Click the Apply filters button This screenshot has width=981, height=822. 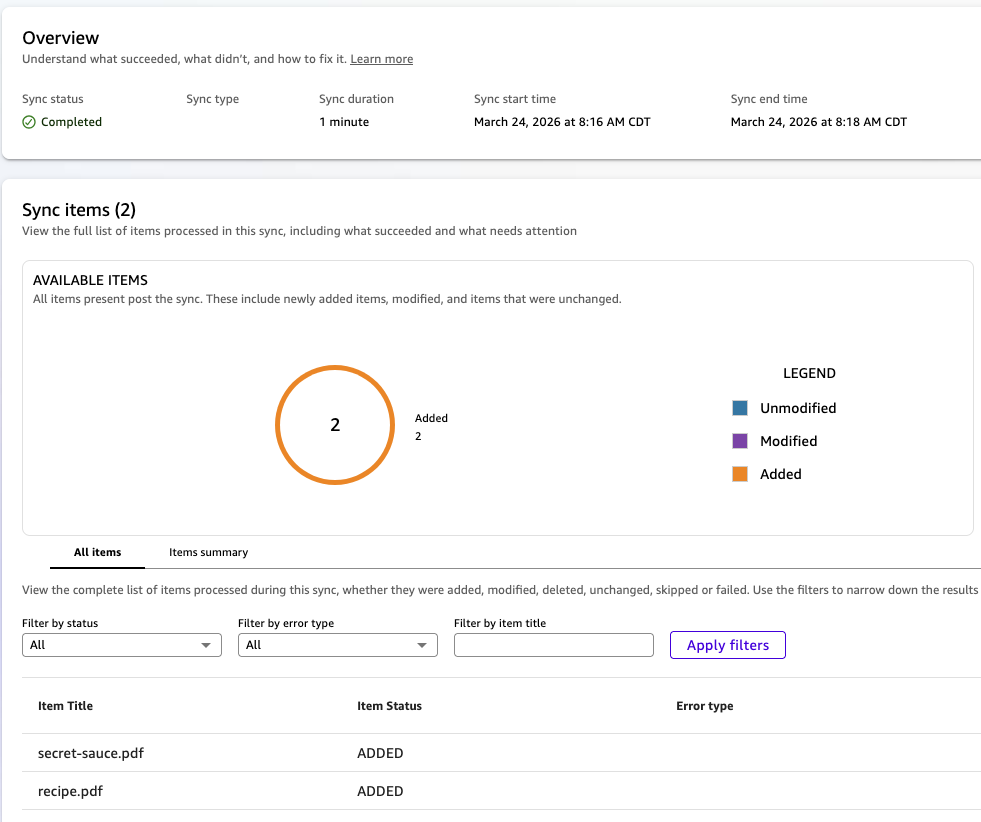coord(728,645)
